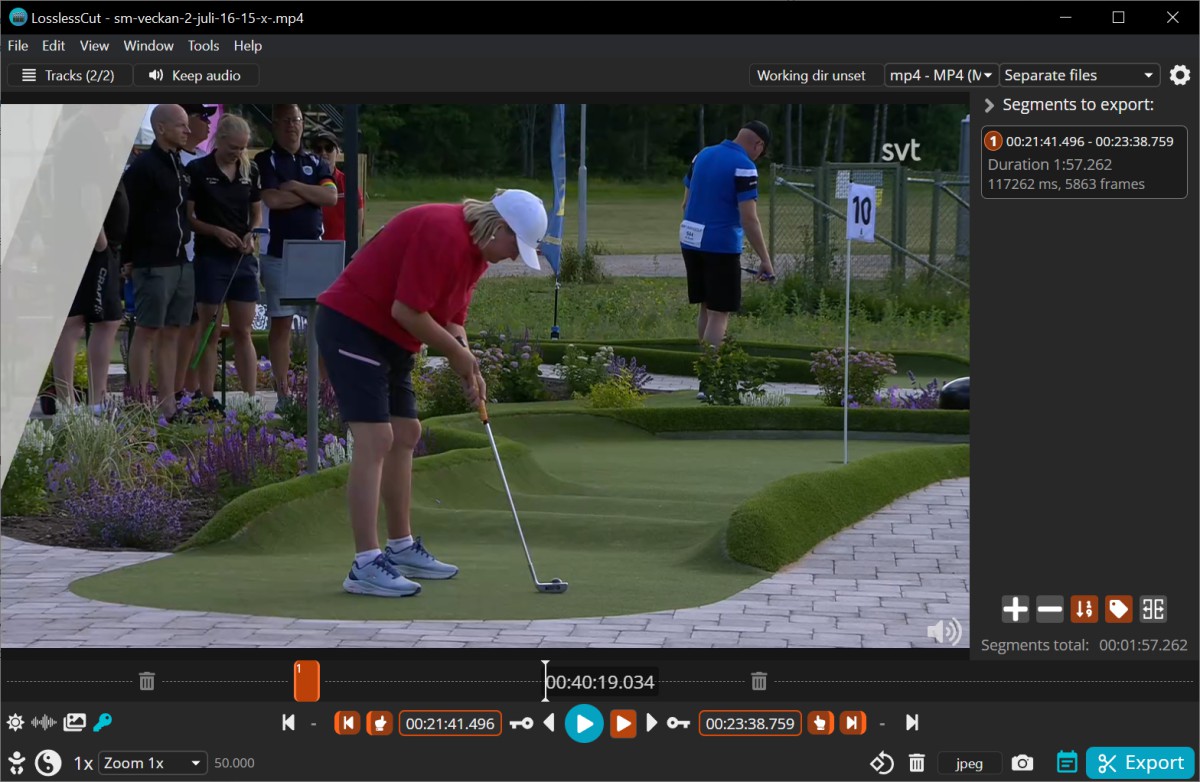This screenshot has height=782, width=1200.
Task: Capture a frame snapshot with the camera icon
Action: (1021, 764)
